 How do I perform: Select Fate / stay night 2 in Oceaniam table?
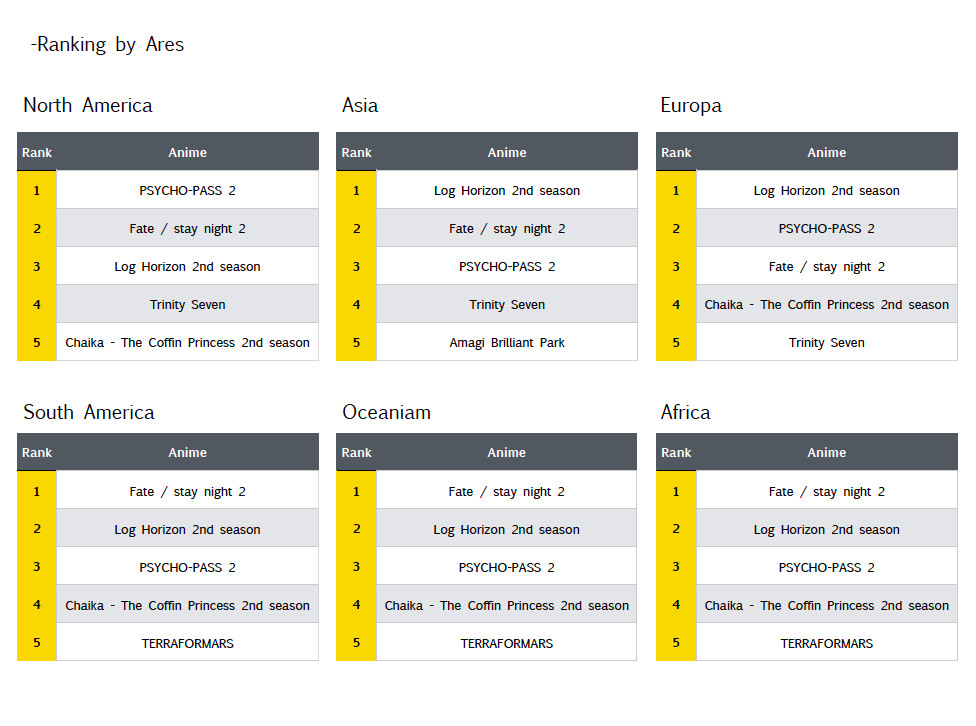pyautogui.click(x=507, y=491)
